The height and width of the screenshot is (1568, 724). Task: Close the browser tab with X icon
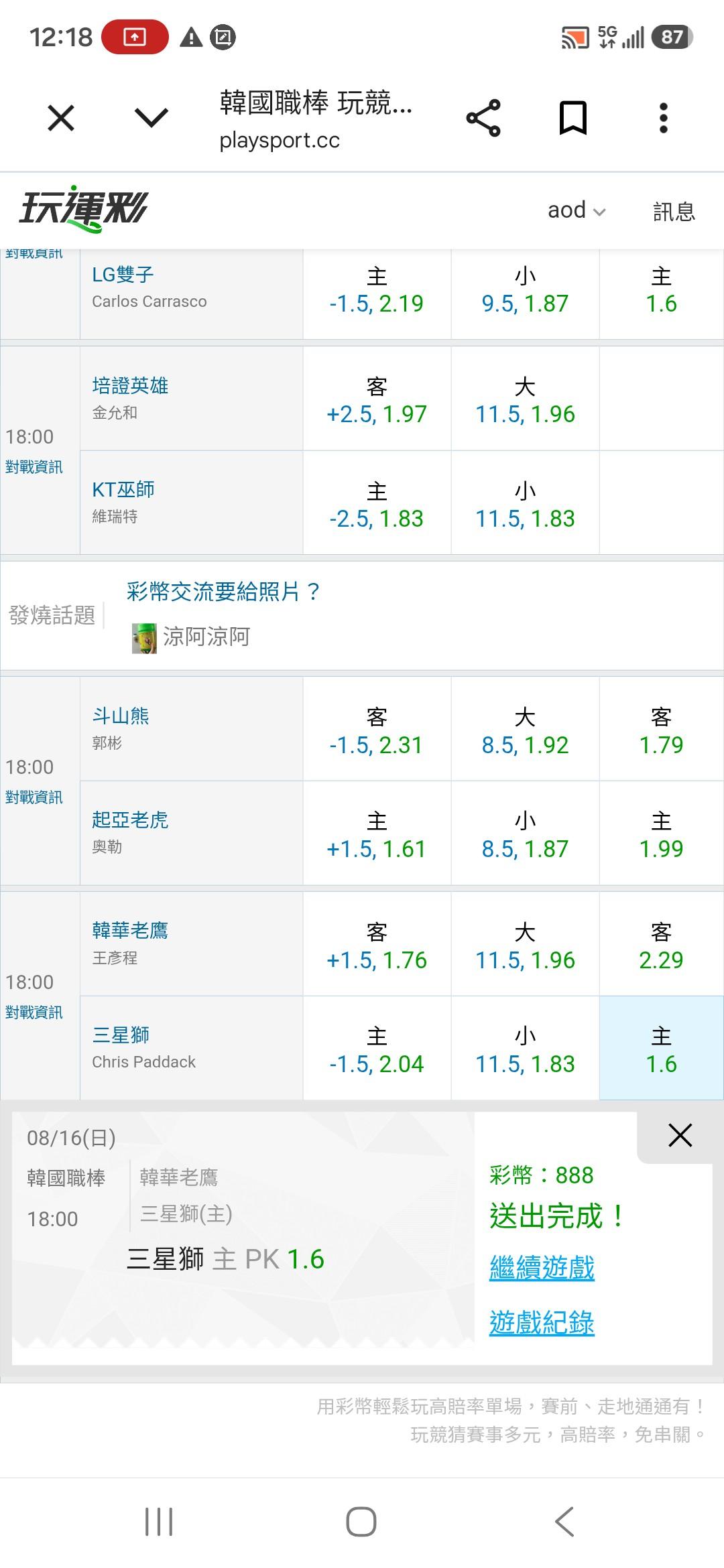coord(61,119)
